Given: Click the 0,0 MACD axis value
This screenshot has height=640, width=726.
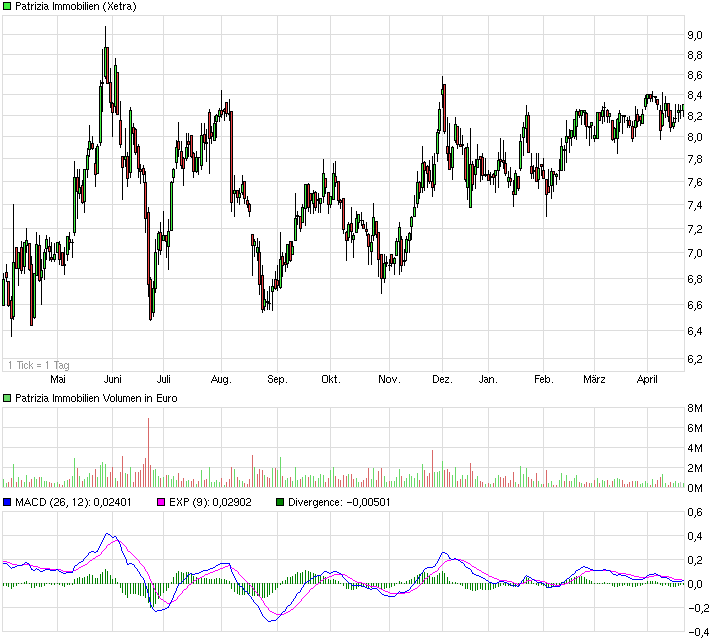Looking at the screenshot, I should [x=695, y=584].
